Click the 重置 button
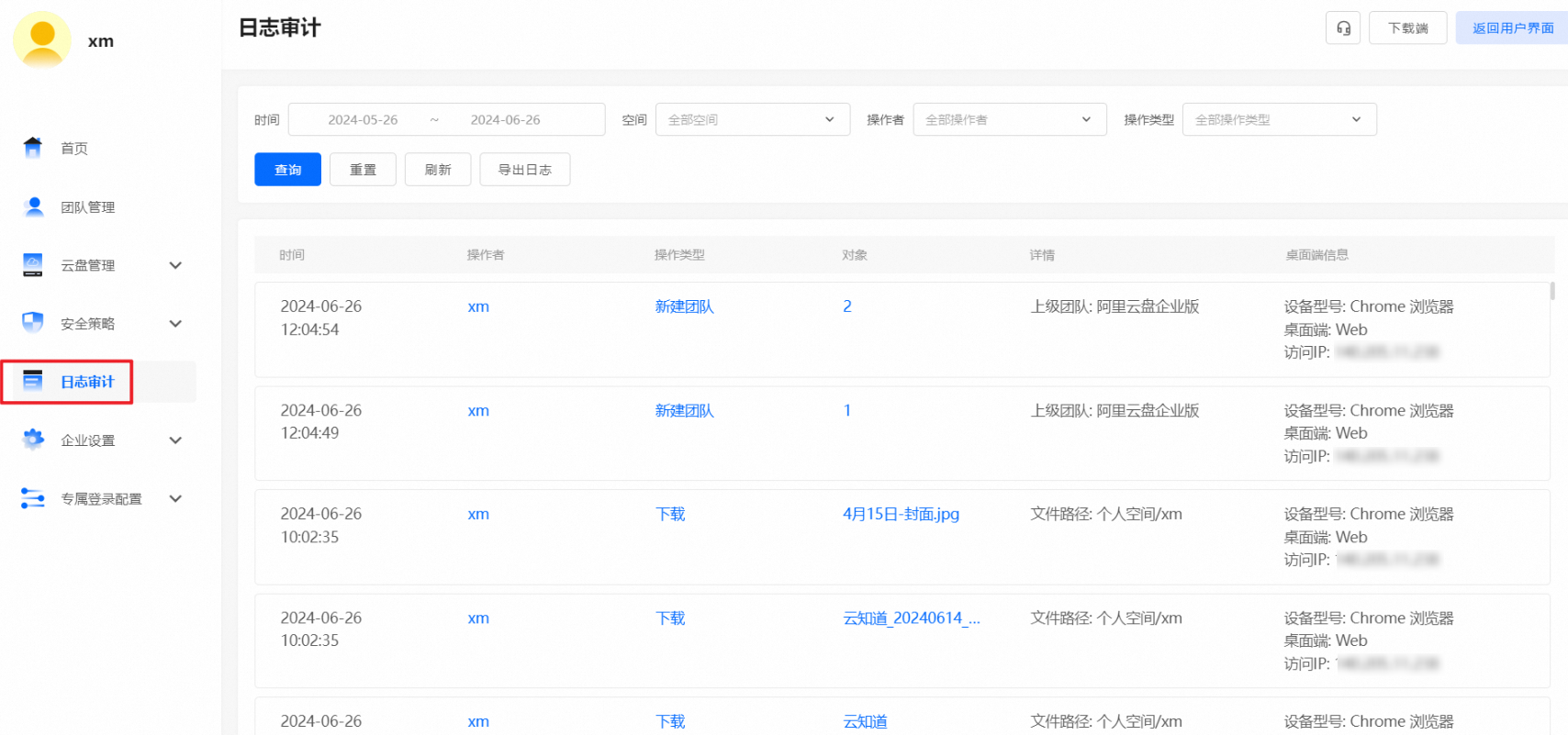The image size is (1568, 735). (363, 169)
